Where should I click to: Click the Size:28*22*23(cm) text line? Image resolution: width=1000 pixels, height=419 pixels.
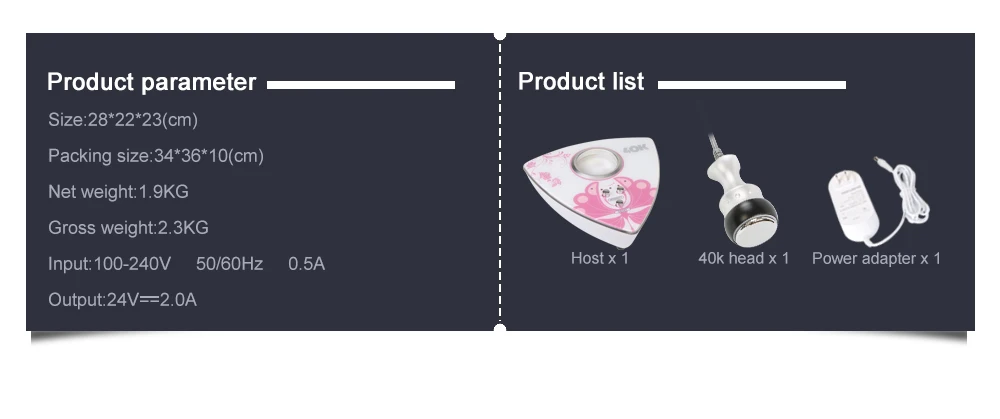pyautogui.click(x=123, y=120)
